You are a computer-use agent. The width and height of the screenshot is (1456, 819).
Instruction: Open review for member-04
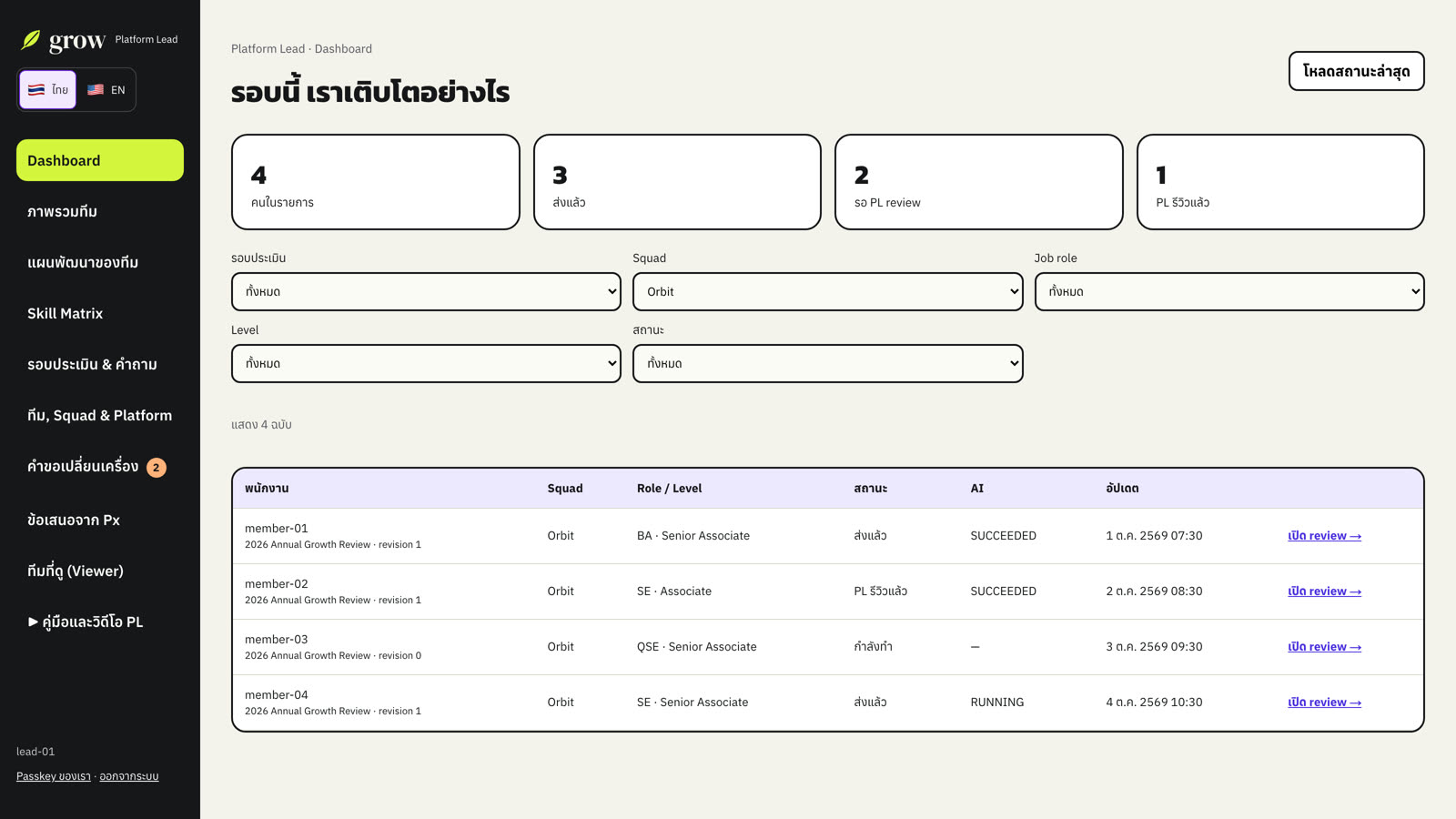click(1324, 703)
